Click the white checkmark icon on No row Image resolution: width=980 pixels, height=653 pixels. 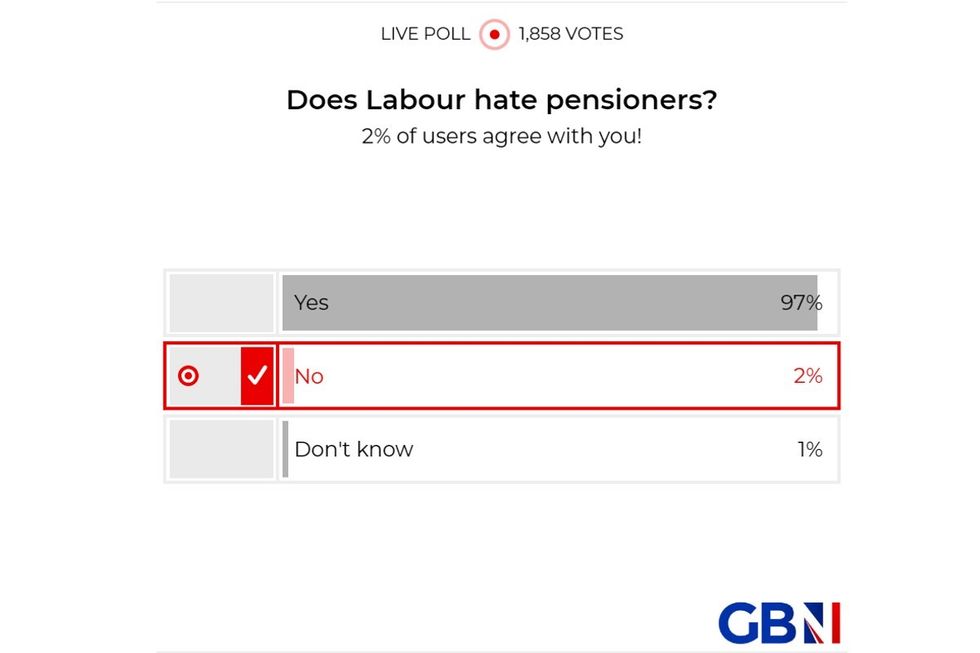[x=257, y=376]
